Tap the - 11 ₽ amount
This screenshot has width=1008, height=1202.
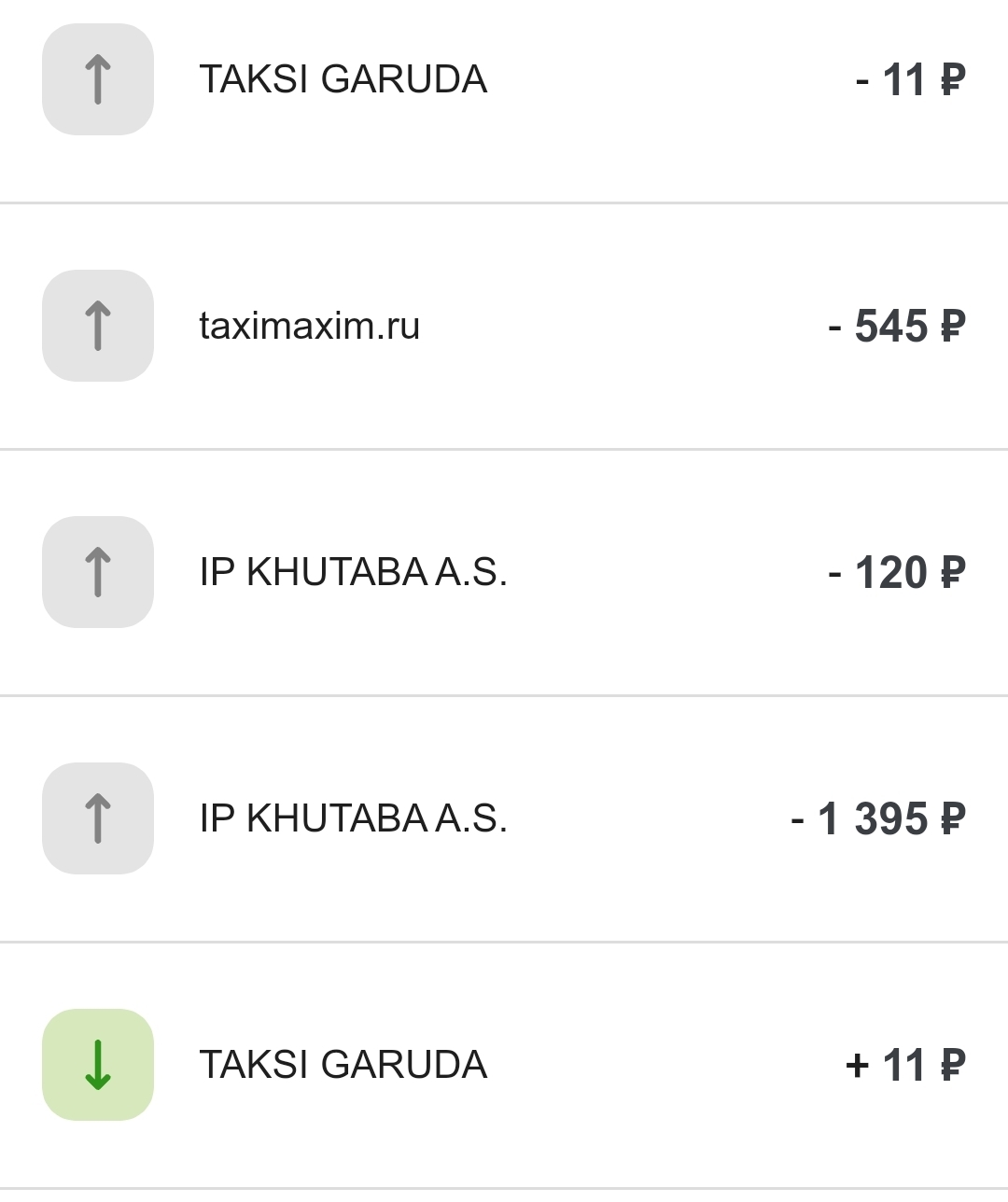click(910, 79)
